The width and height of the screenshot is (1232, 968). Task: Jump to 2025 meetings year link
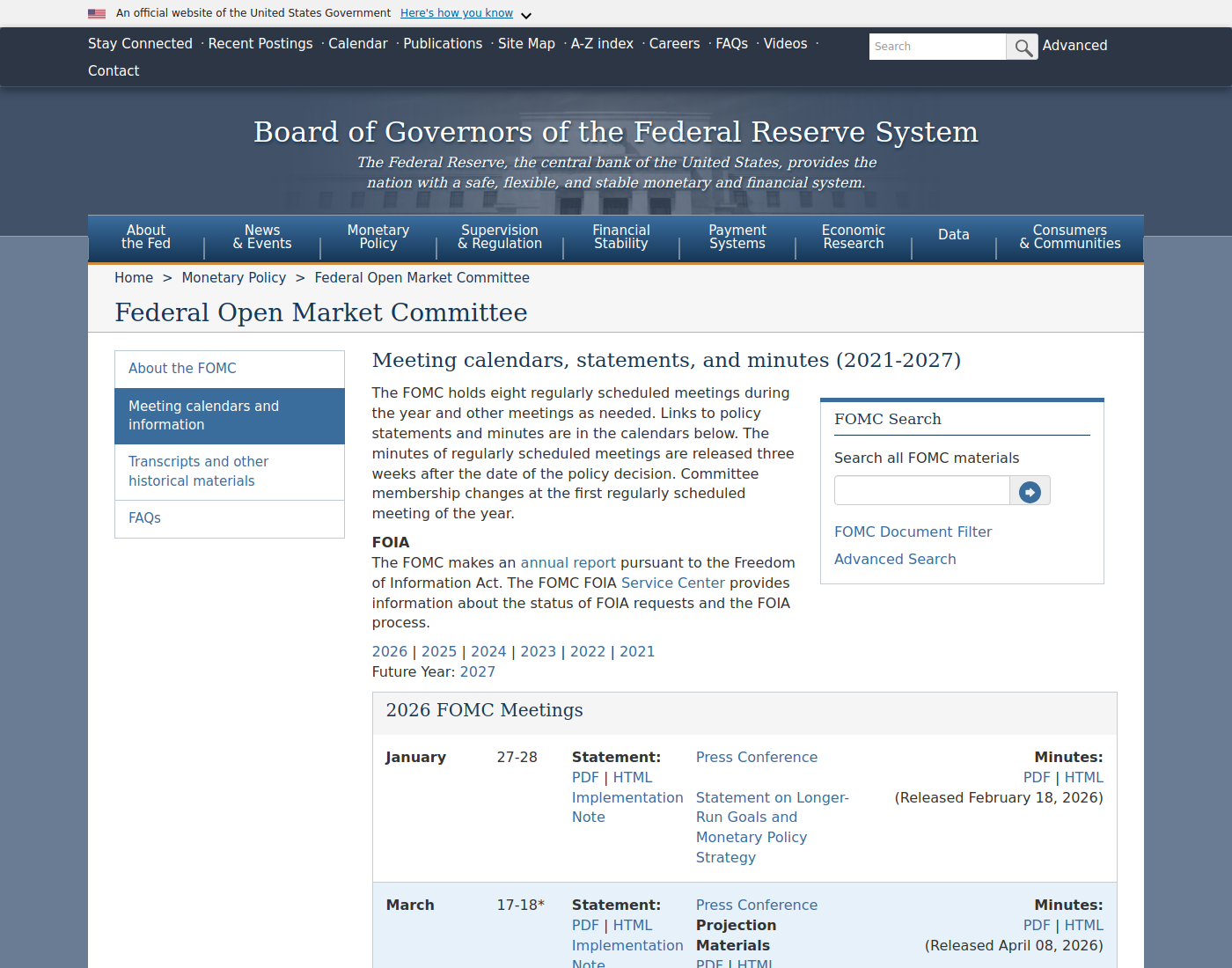click(x=439, y=652)
